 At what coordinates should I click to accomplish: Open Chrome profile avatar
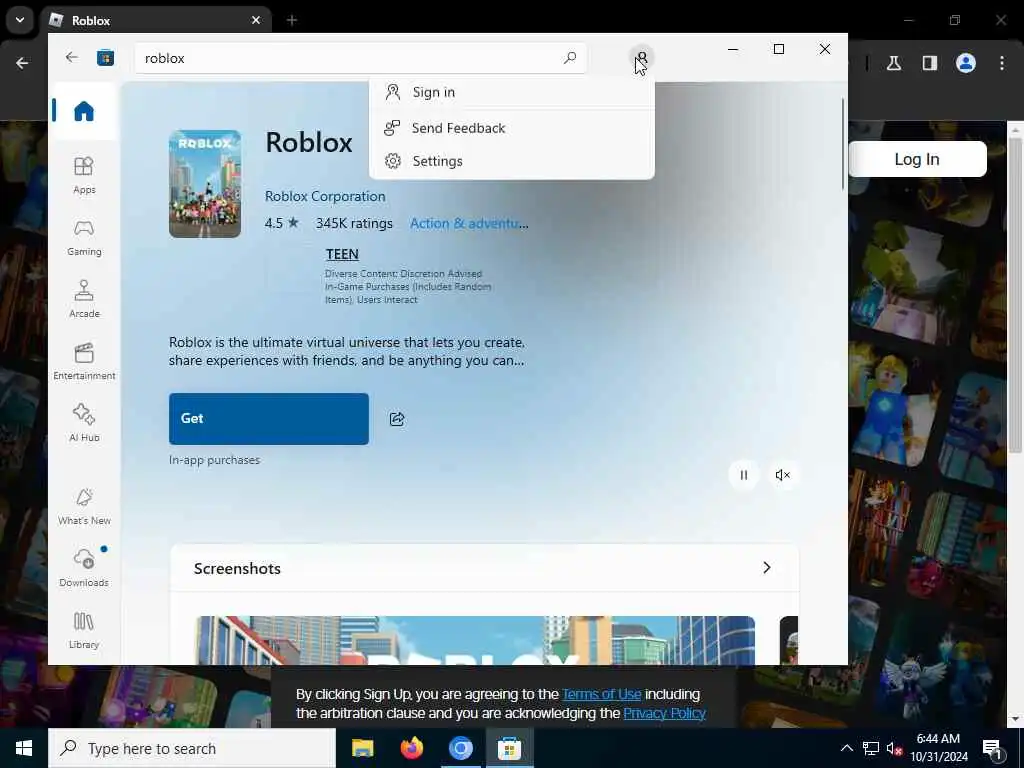coord(966,63)
